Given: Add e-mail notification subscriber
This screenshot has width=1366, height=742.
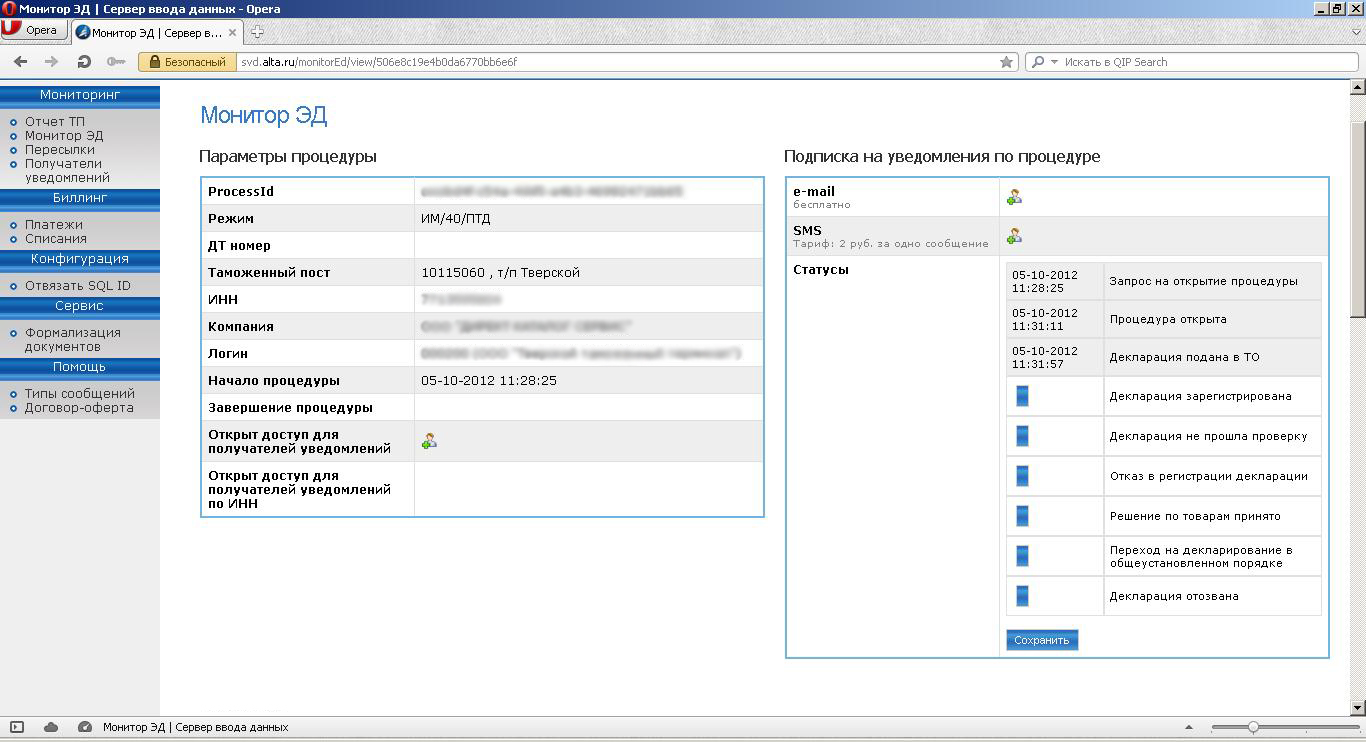Looking at the screenshot, I should 1014,197.
